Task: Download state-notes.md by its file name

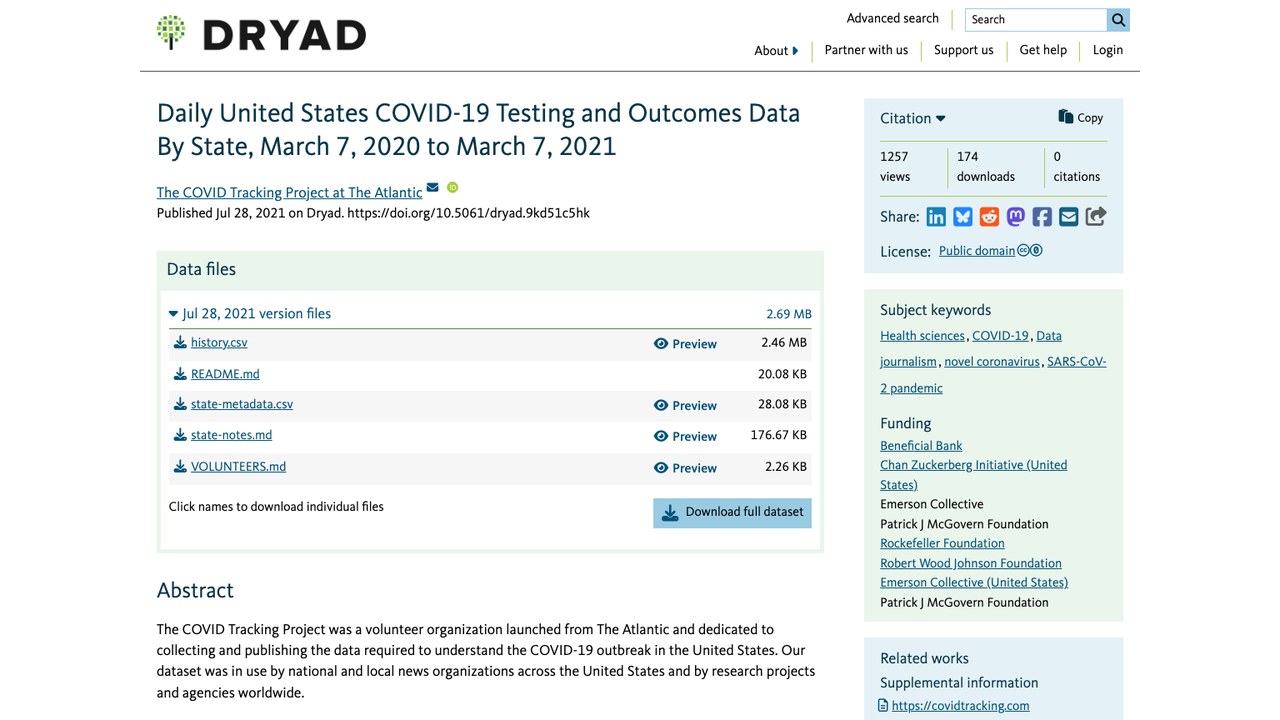Action: (x=231, y=435)
